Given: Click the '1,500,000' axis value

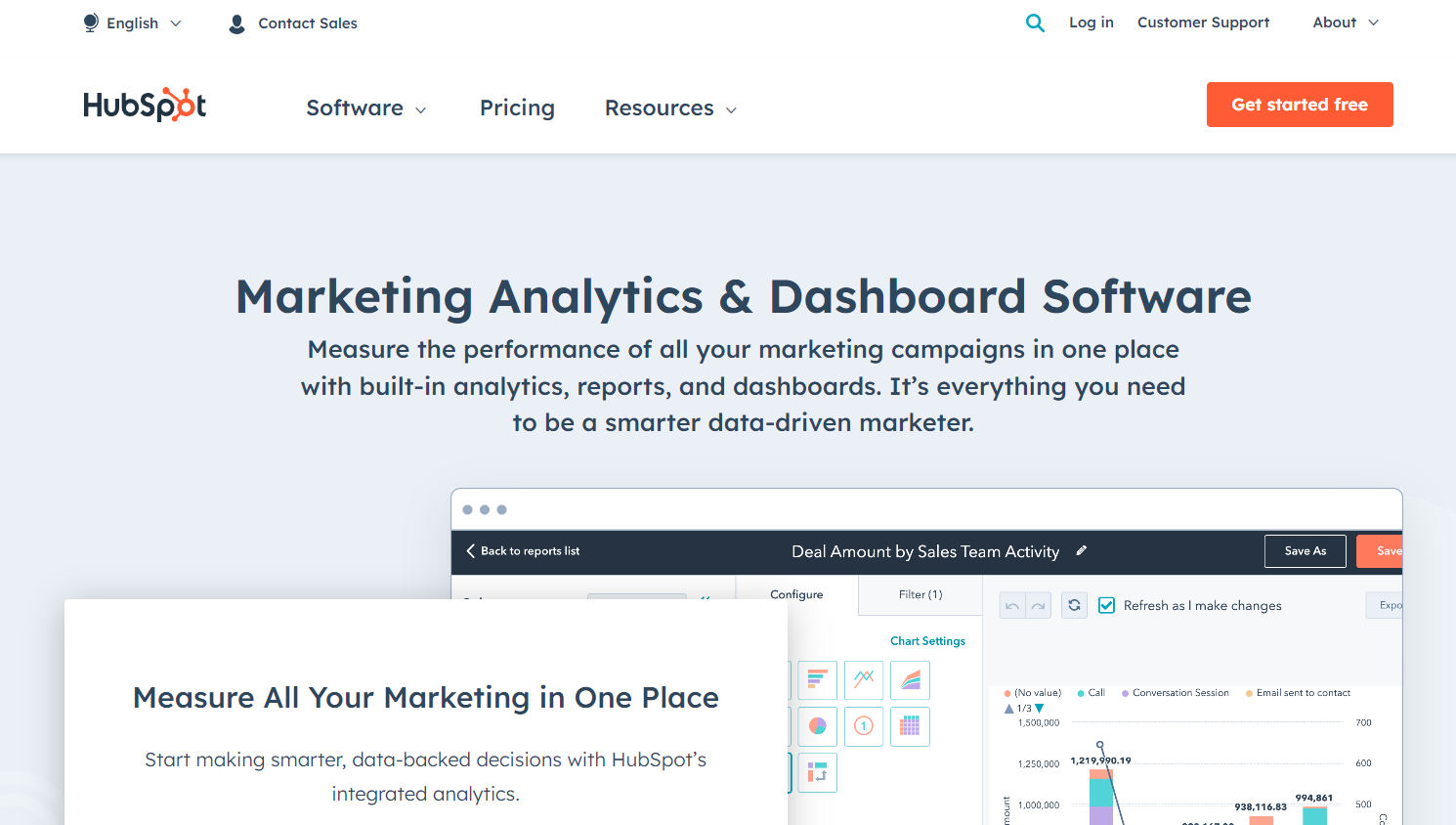Looking at the screenshot, I should coord(1039,723).
